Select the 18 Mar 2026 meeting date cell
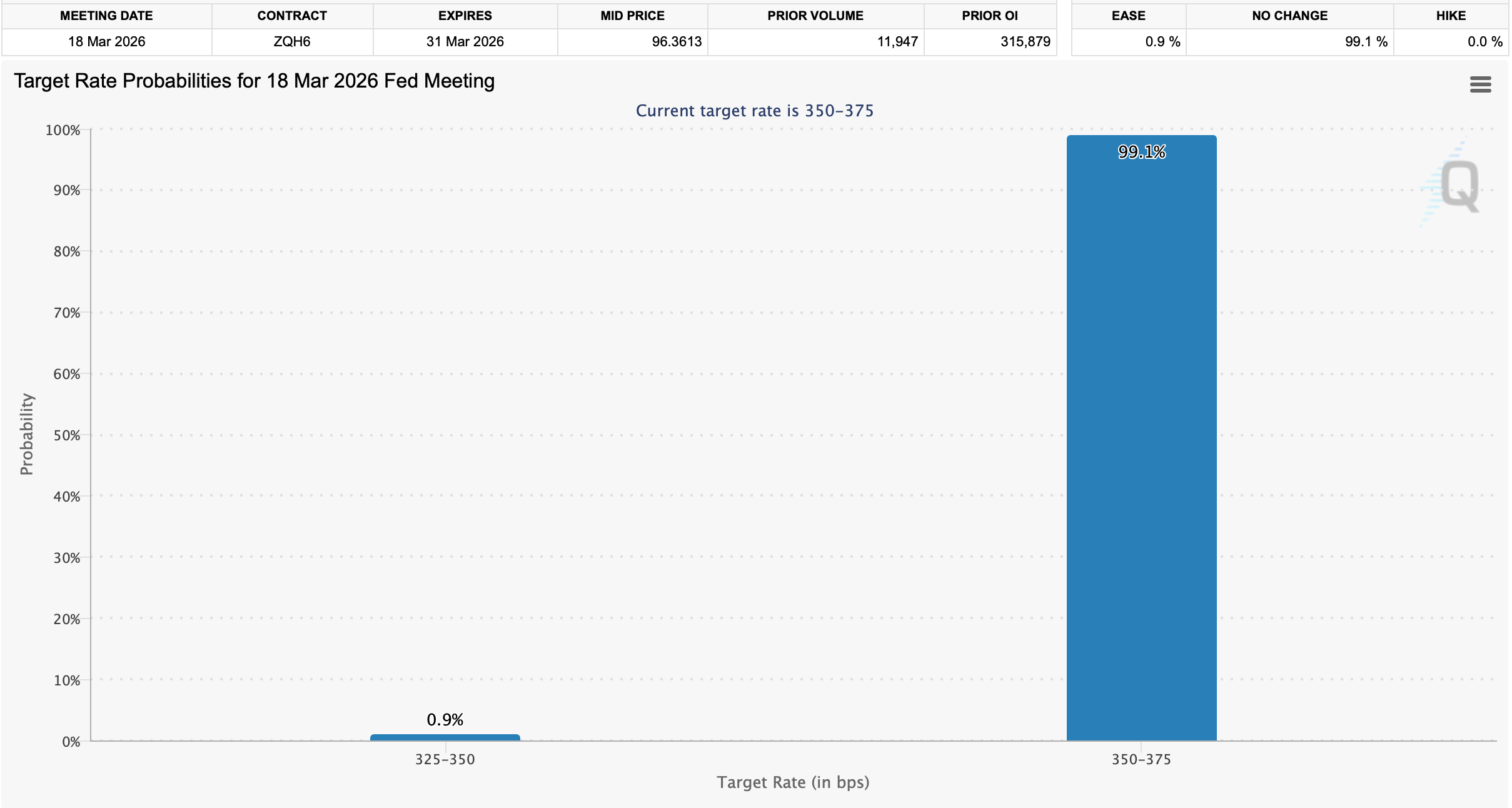 click(x=106, y=42)
